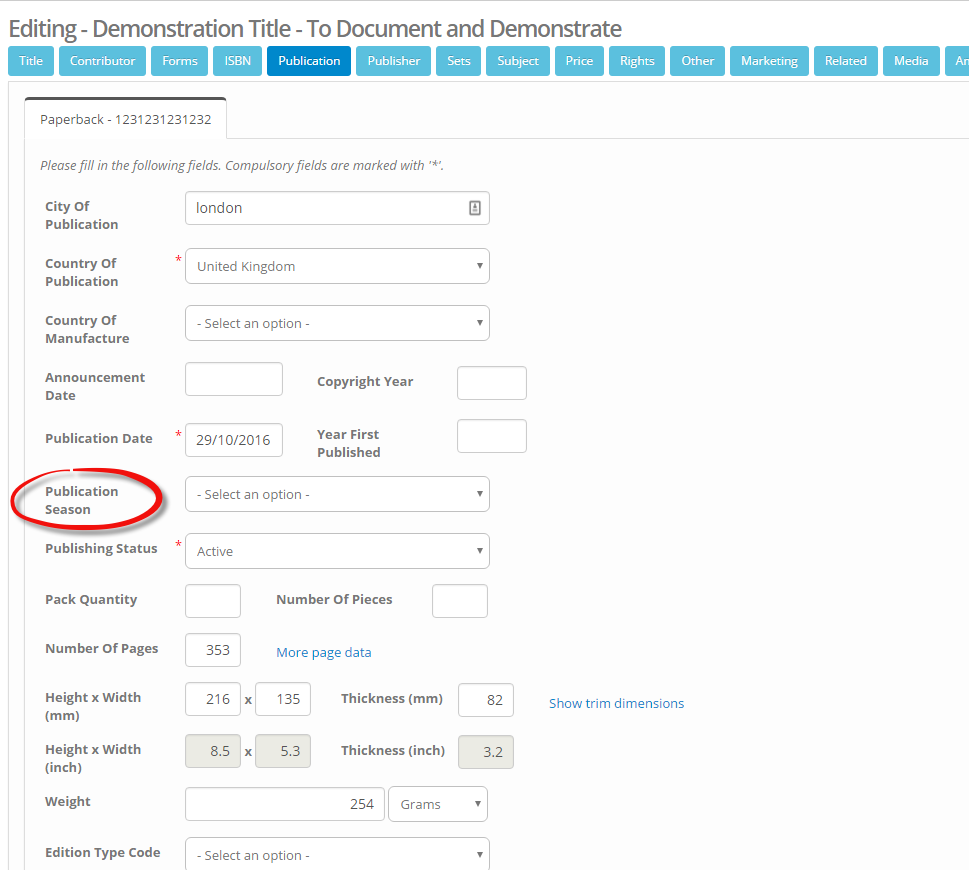
Task: Click the Publication Date field
Action: pyautogui.click(x=234, y=440)
